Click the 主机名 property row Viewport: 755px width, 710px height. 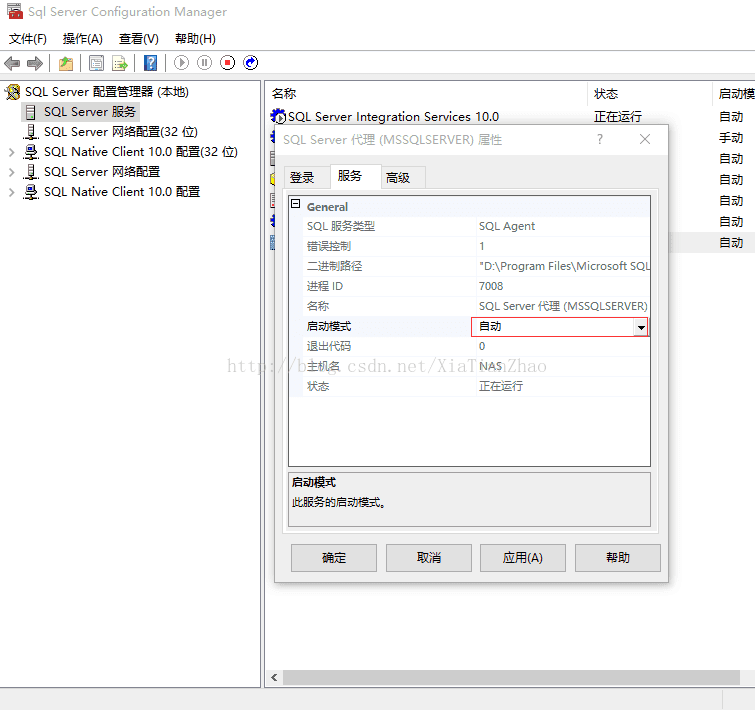tap(469, 366)
